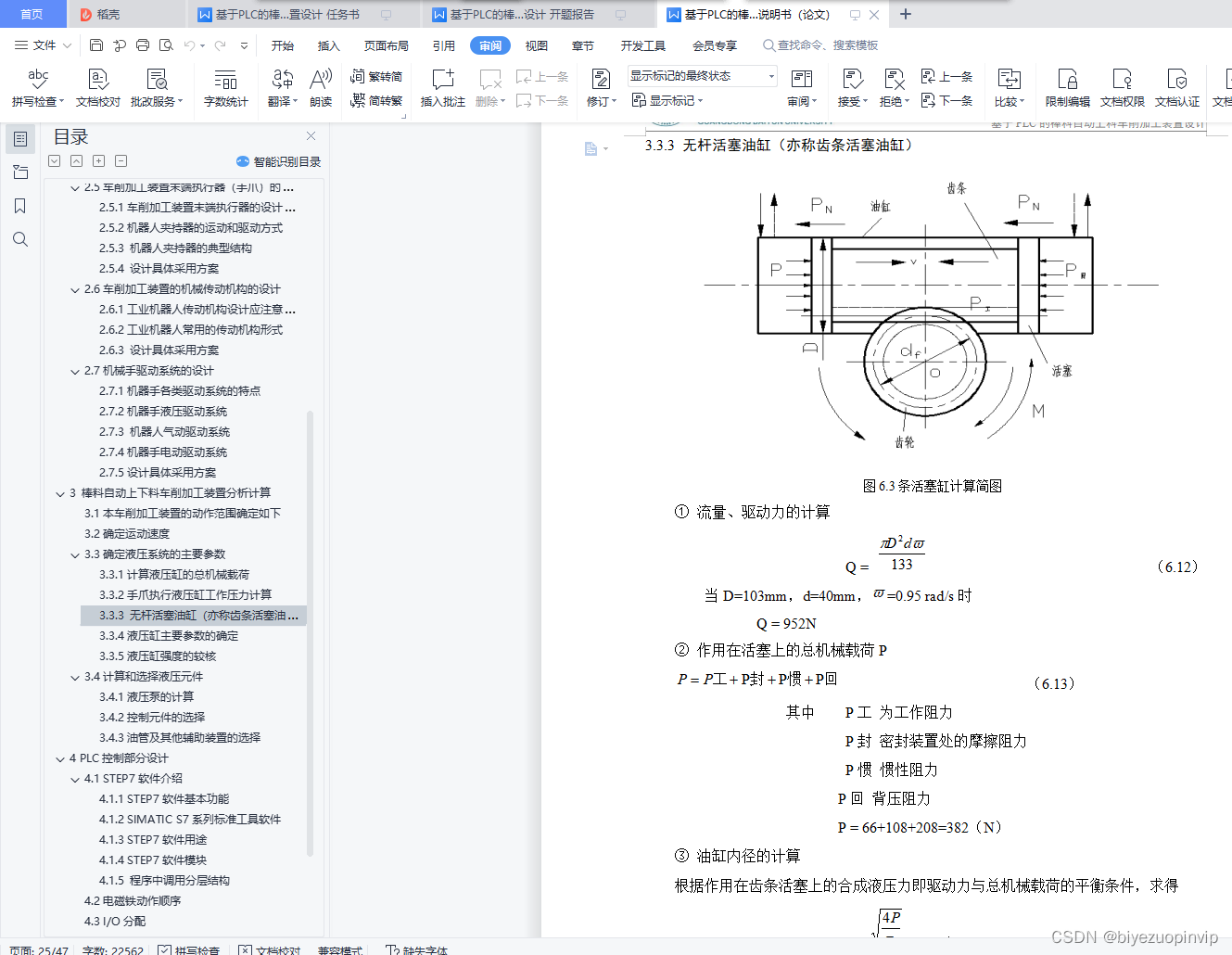Click the page count 页面: 25/47
The height and width of the screenshot is (955, 1232).
[39, 949]
